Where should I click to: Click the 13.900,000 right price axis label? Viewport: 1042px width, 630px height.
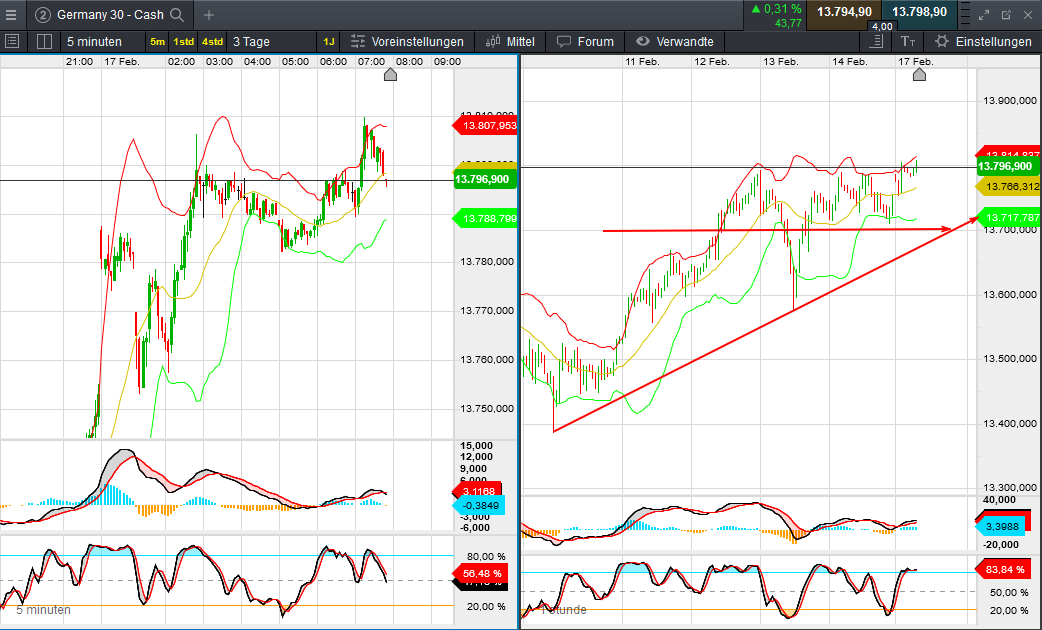(x=1009, y=101)
